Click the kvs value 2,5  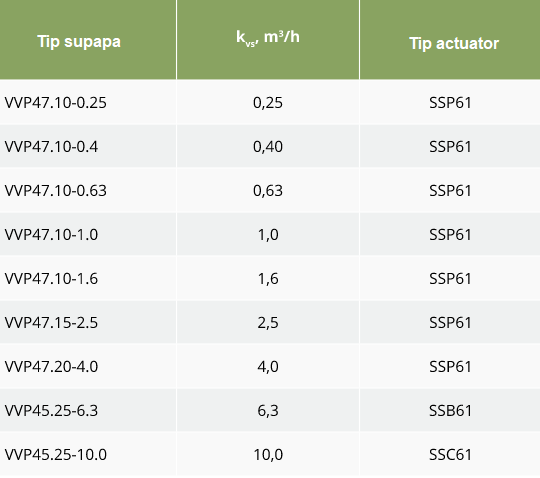point(268,323)
